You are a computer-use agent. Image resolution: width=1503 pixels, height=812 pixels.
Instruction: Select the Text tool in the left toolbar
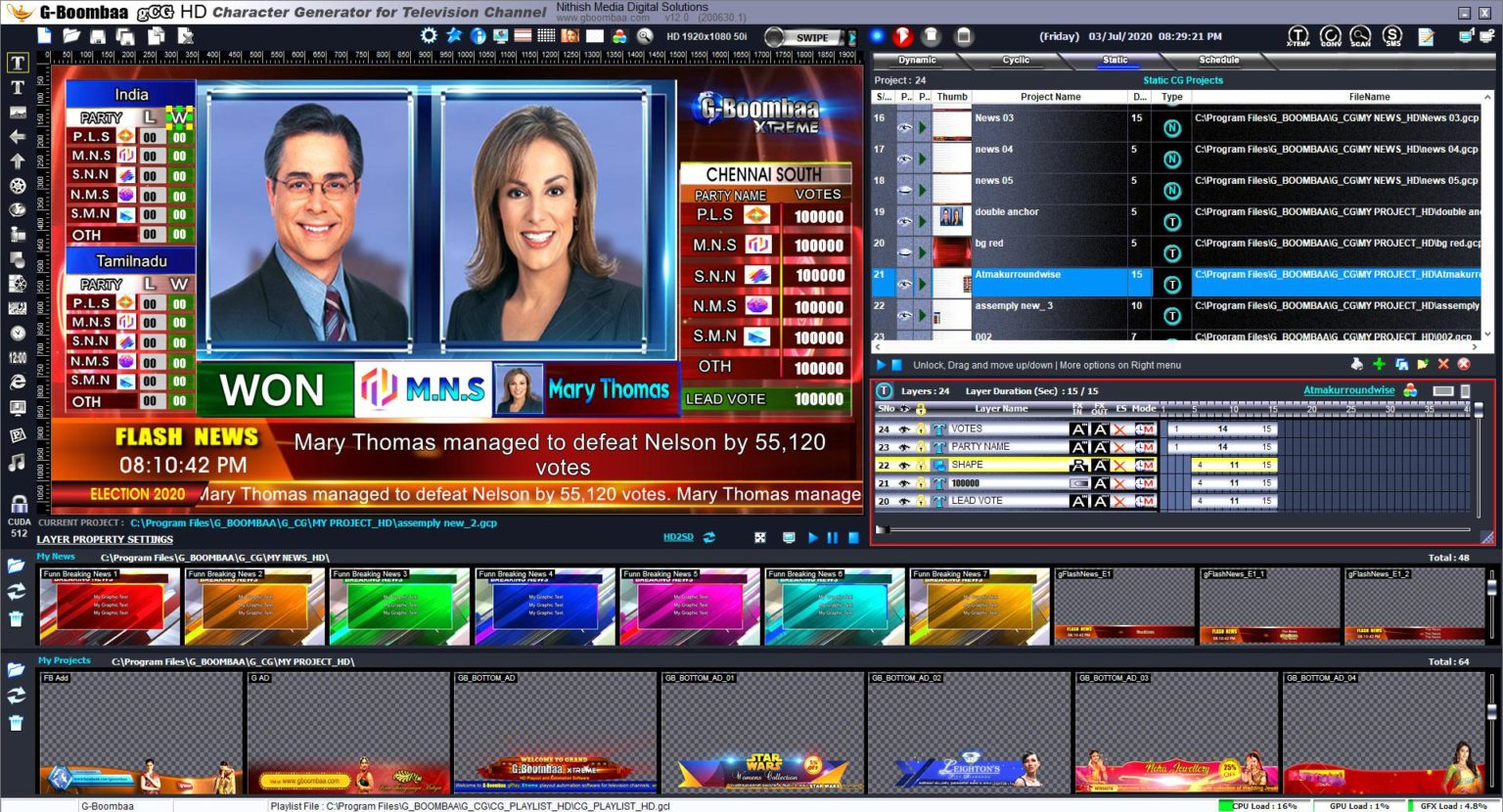pyautogui.click(x=17, y=63)
